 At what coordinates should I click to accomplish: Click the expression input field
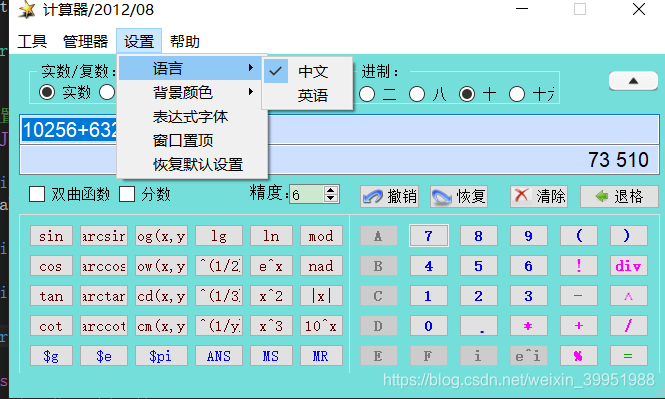[x=339, y=129]
